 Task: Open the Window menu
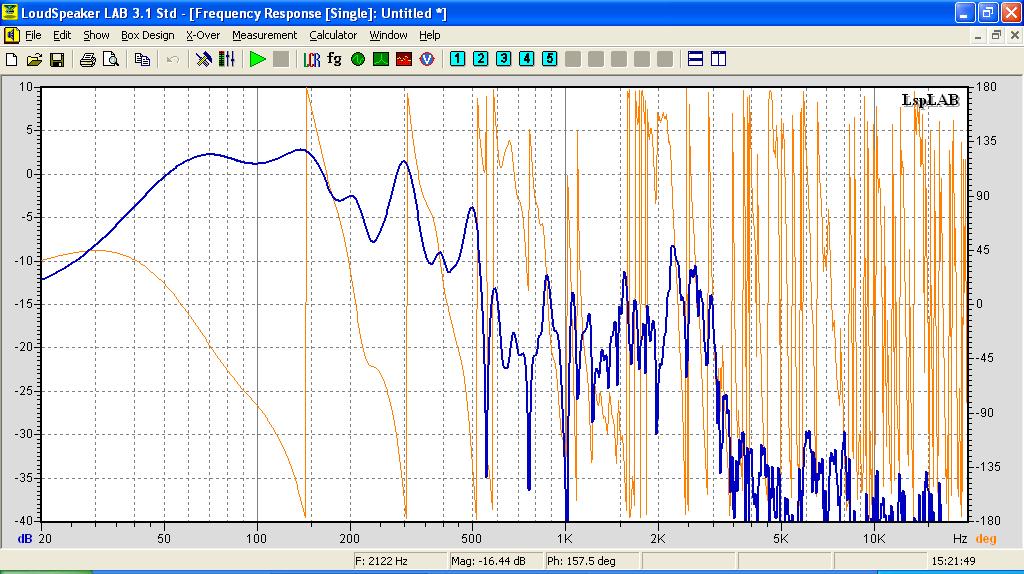coord(388,35)
